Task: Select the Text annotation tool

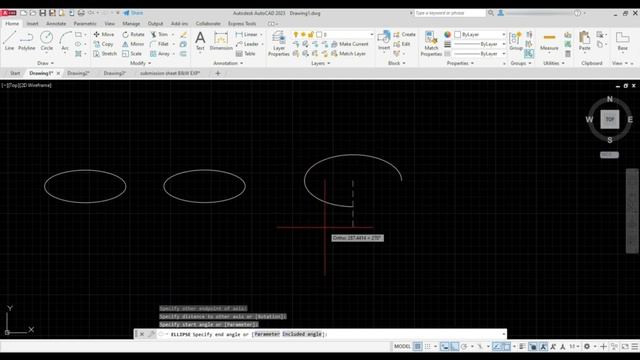Action: tap(200, 41)
